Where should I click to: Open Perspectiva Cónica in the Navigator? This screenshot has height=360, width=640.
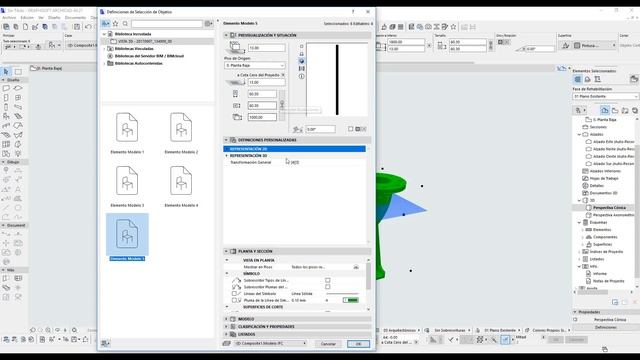point(609,208)
